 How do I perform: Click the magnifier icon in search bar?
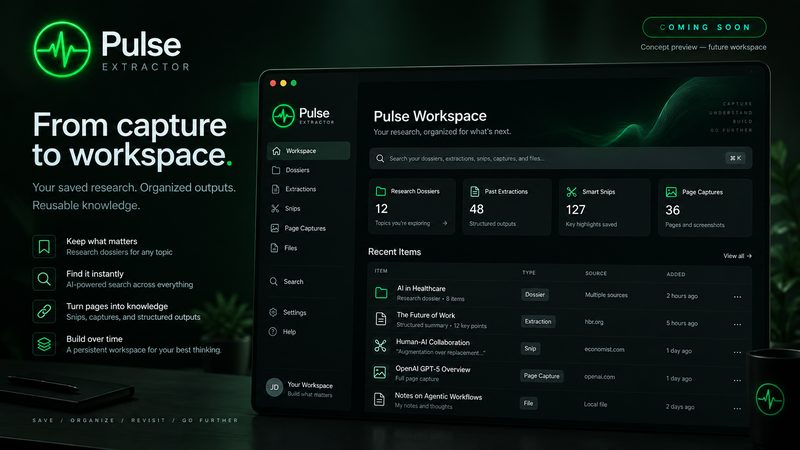[x=380, y=158]
